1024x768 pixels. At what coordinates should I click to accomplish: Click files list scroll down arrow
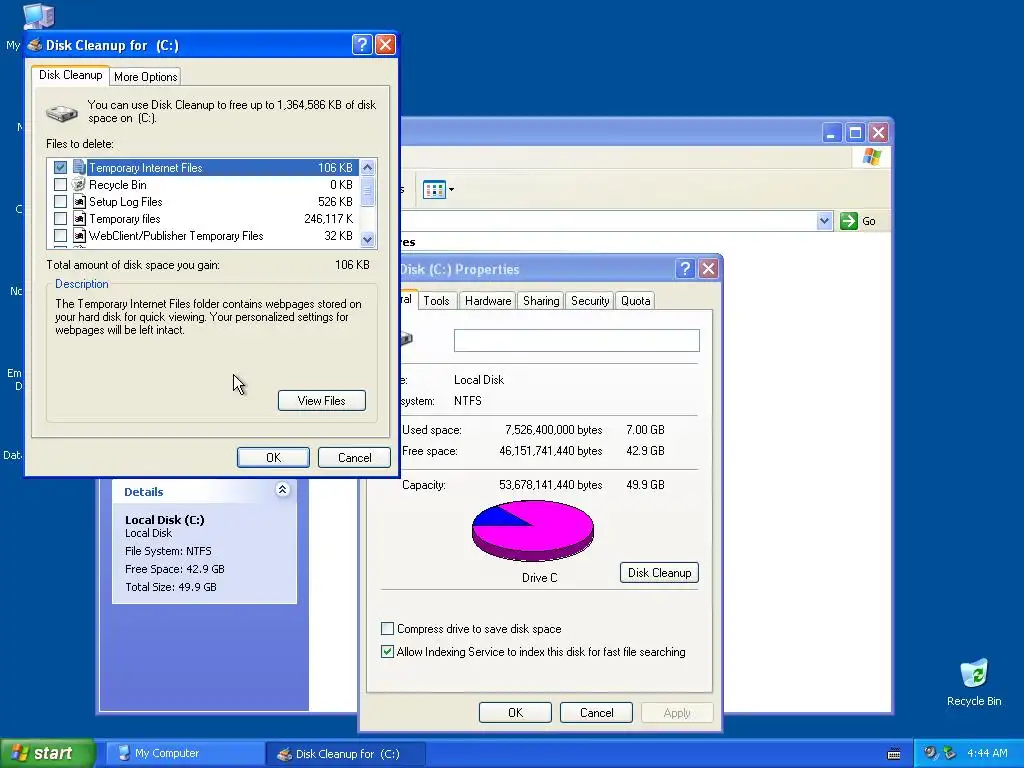click(x=368, y=239)
